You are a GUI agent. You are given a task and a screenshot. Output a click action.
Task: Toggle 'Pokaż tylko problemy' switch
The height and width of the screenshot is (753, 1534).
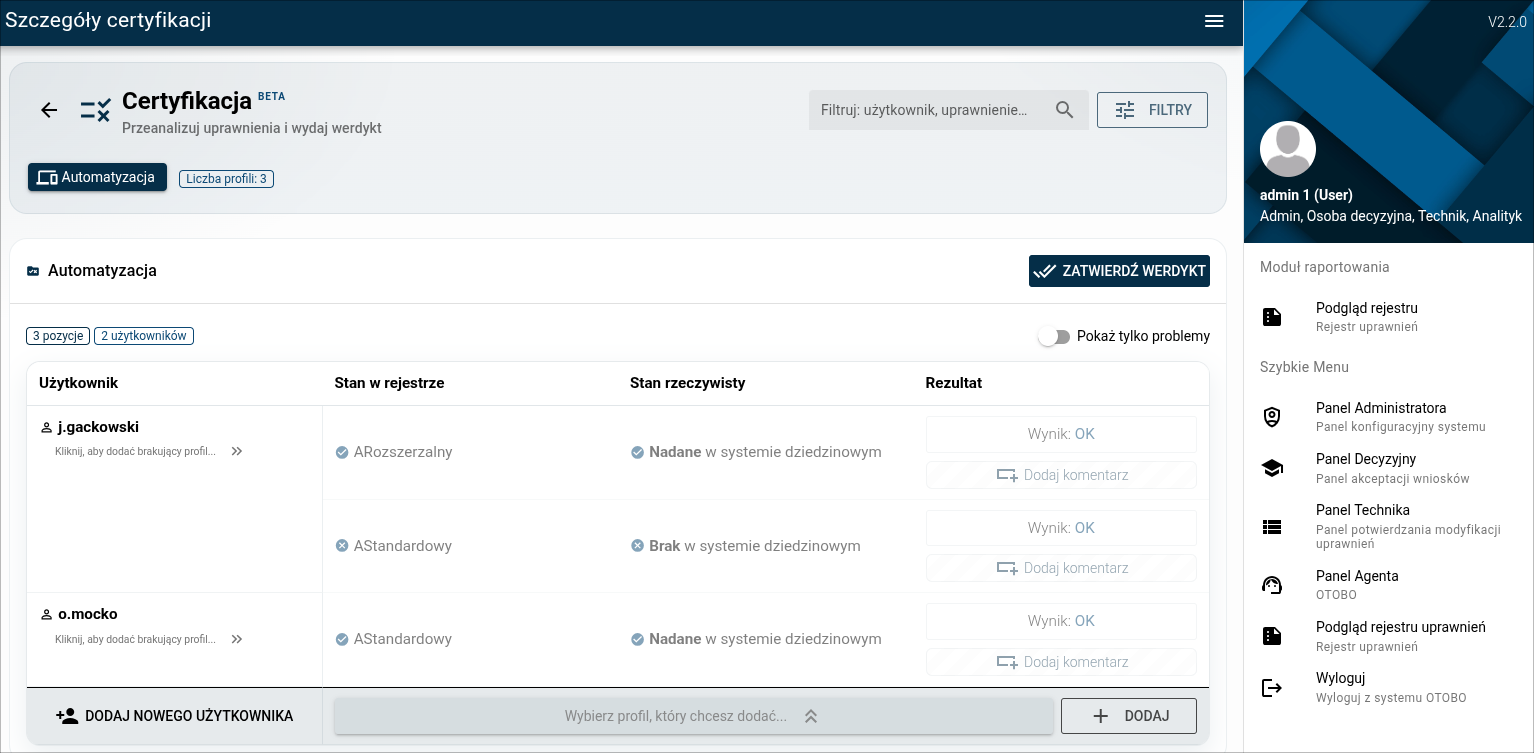[x=1053, y=337]
